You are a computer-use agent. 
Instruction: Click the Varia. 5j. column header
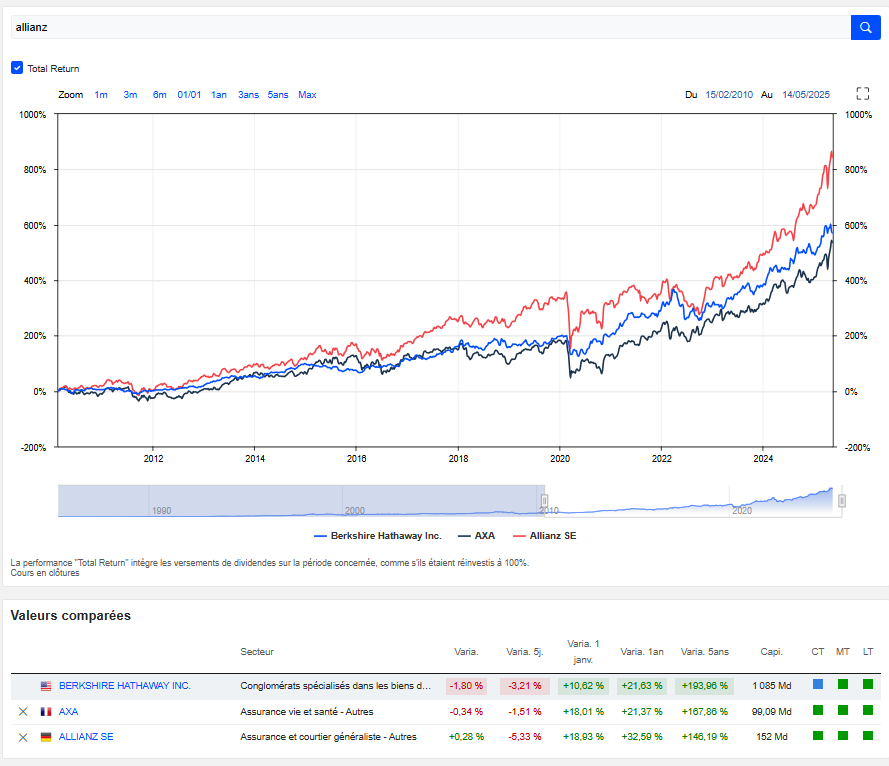tap(524, 652)
